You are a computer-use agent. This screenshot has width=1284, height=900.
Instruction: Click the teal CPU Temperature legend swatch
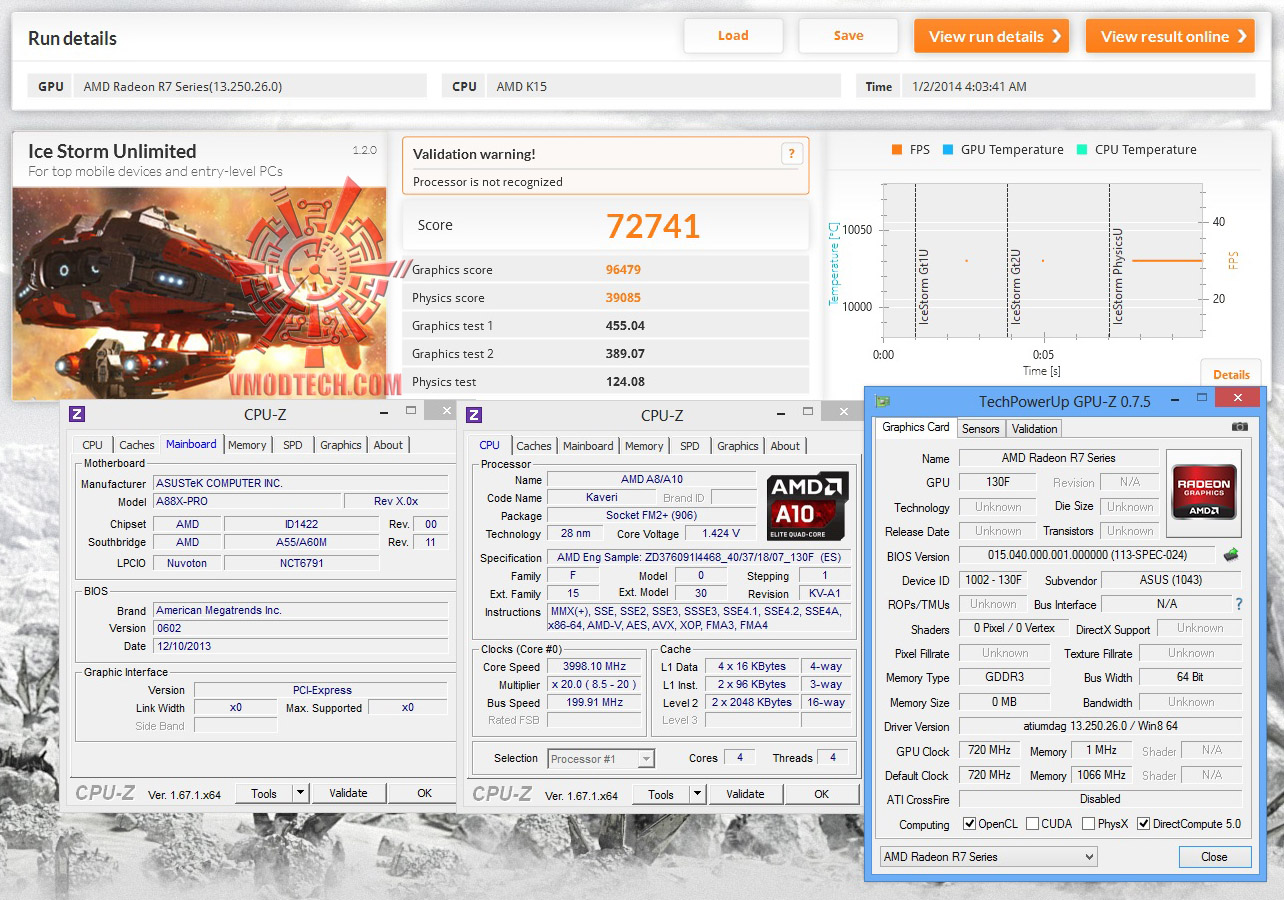click(1081, 150)
